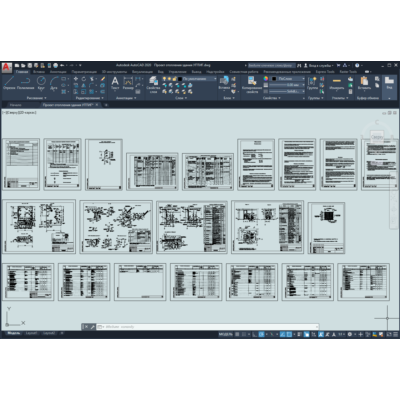The image size is (400, 400).
Task: Expand the Рисование panel dropdown
Action: (x=37, y=98)
